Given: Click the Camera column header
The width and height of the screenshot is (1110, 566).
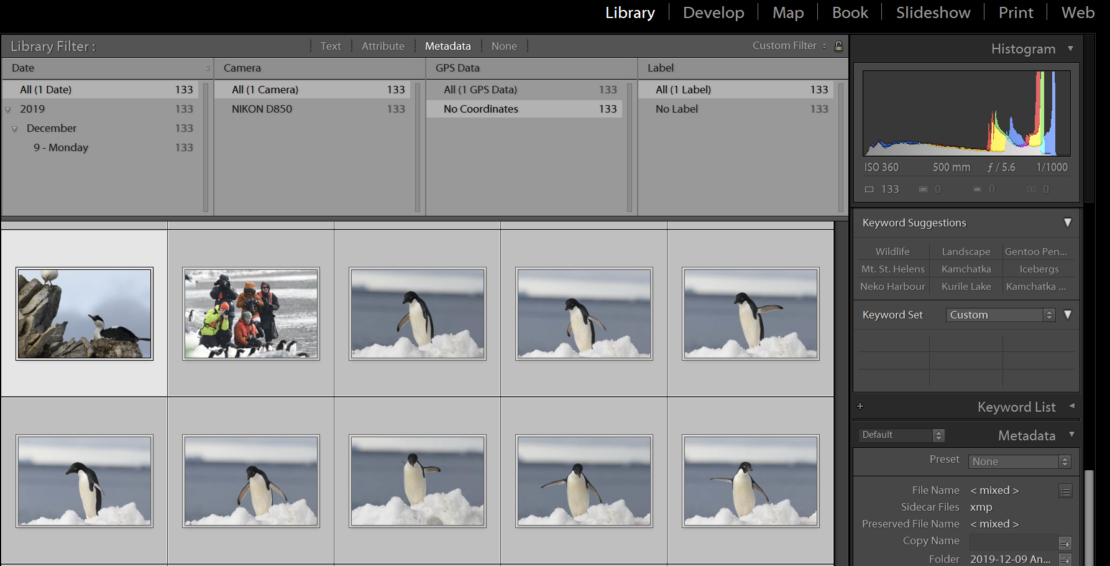Looking at the screenshot, I should click(x=319, y=69).
